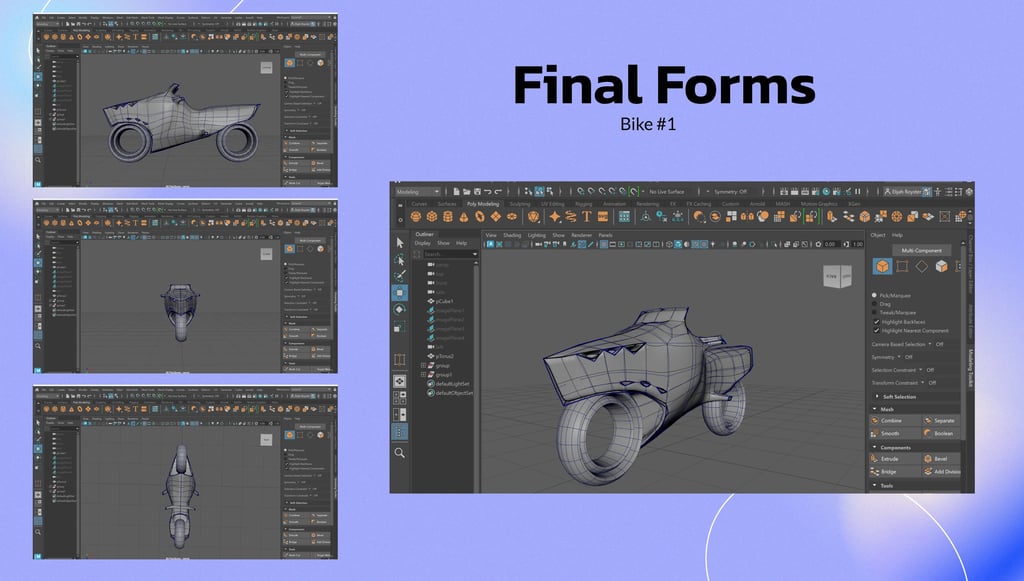This screenshot has width=1024, height=581.
Task: Choose Face Selection cube icon in large window toolkit
Action: click(x=941, y=266)
